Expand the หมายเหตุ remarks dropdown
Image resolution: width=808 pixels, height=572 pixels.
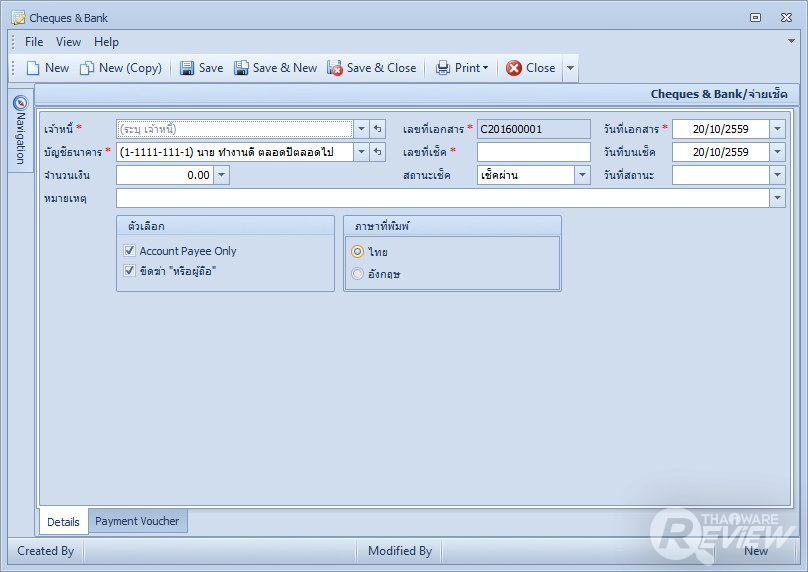coord(778,198)
